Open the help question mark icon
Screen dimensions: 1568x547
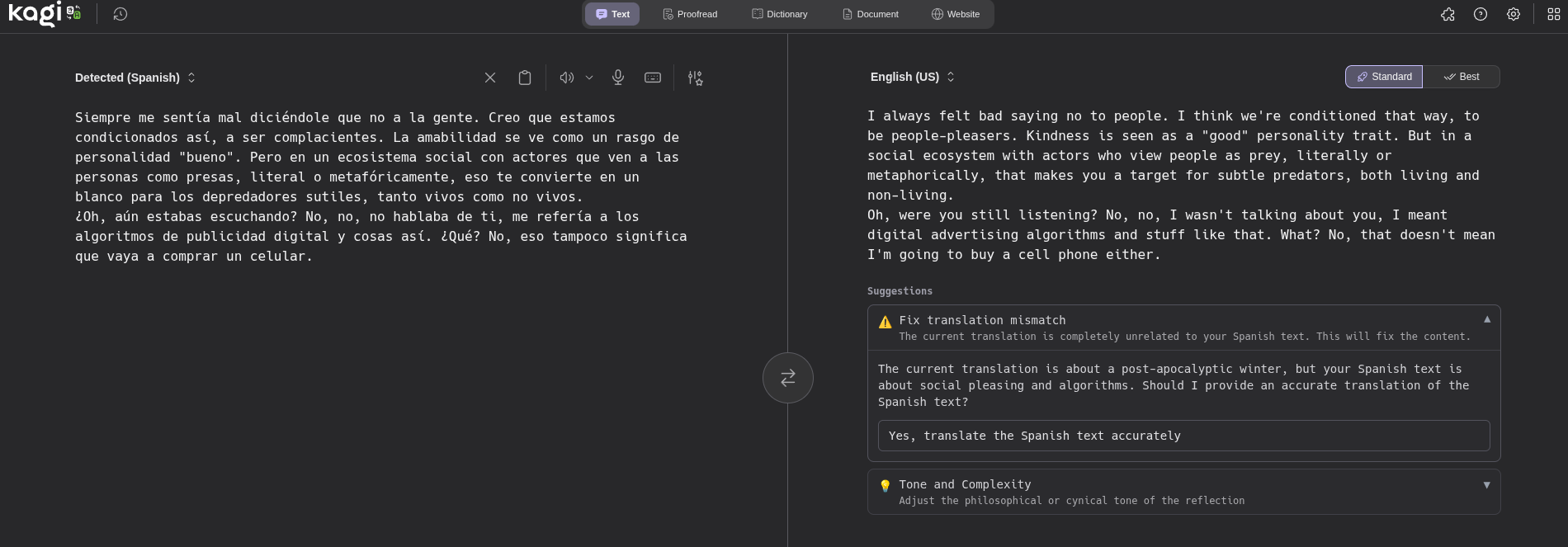coord(1481,14)
